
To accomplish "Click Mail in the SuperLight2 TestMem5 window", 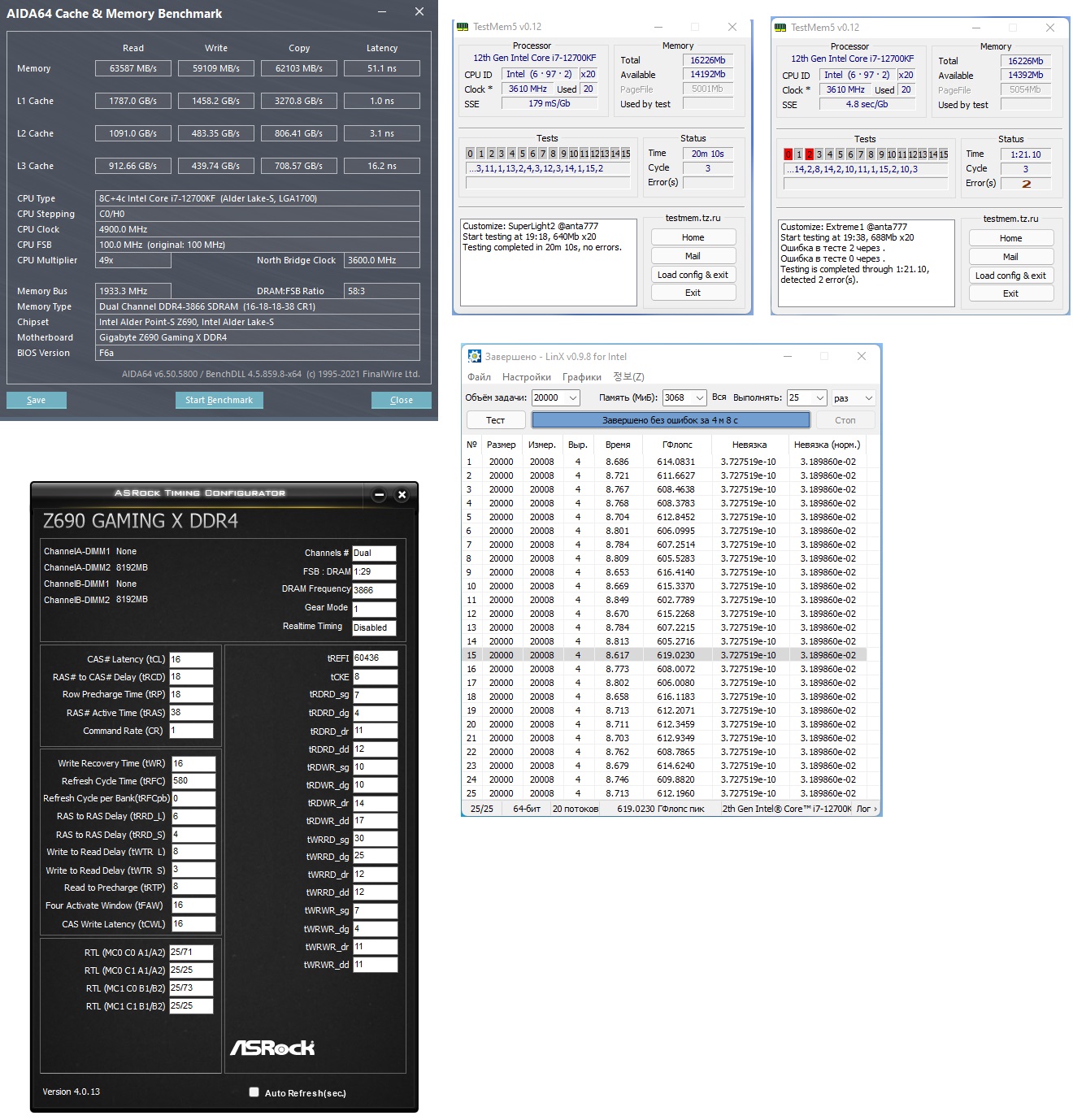I will 693,256.
